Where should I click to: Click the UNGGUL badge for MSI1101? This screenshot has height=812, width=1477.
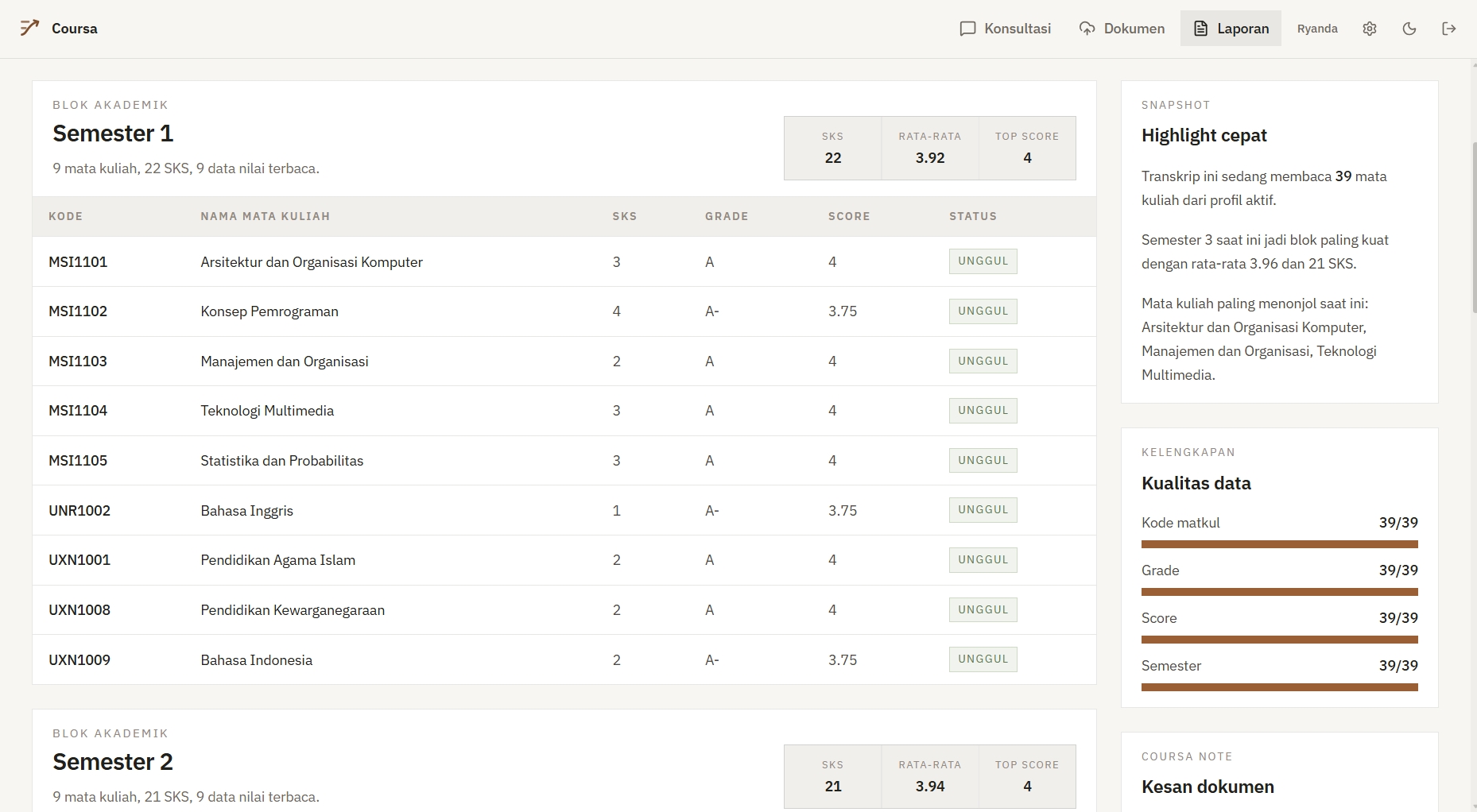(x=983, y=261)
